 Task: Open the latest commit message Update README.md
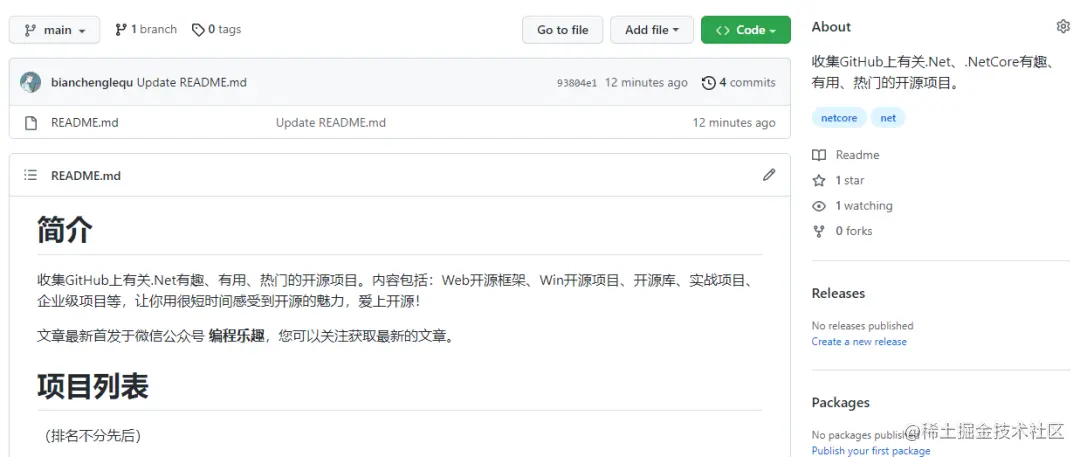click(x=191, y=83)
